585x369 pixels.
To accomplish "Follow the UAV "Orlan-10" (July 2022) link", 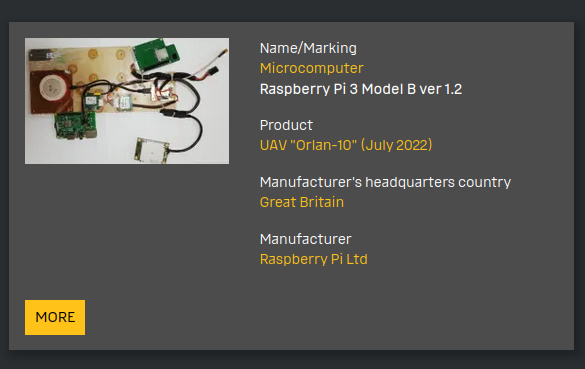I will tap(346, 145).
